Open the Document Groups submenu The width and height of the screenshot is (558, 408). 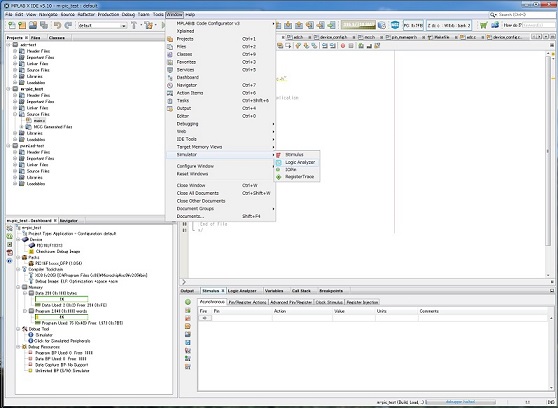pyautogui.click(x=221, y=209)
